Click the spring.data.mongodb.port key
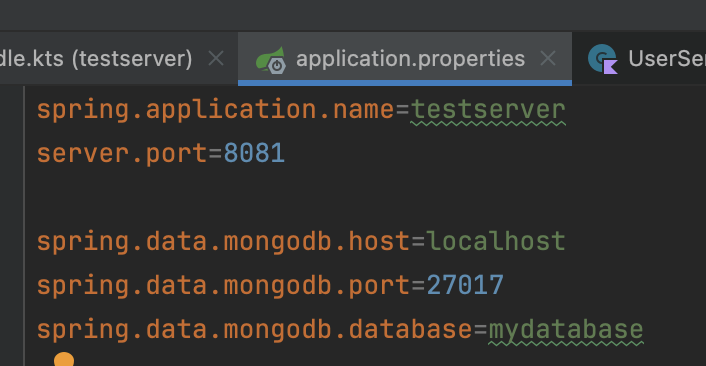The width and height of the screenshot is (706, 366). coord(223,286)
